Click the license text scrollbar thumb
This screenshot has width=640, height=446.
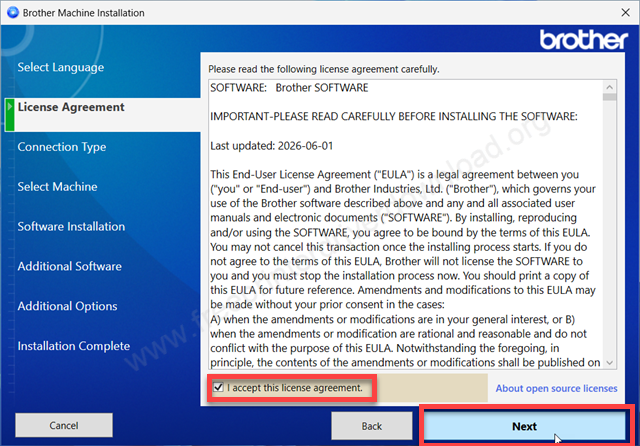609,97
